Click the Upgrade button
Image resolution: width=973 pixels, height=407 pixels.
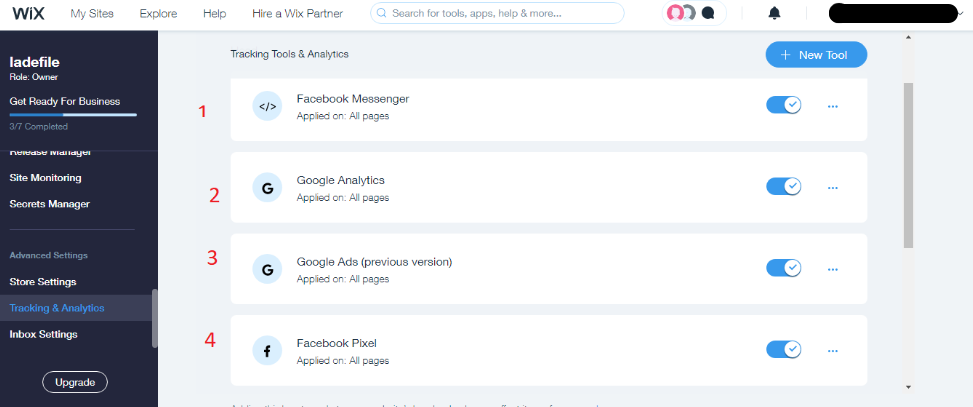pyautogui.click(x=75, y=383)
